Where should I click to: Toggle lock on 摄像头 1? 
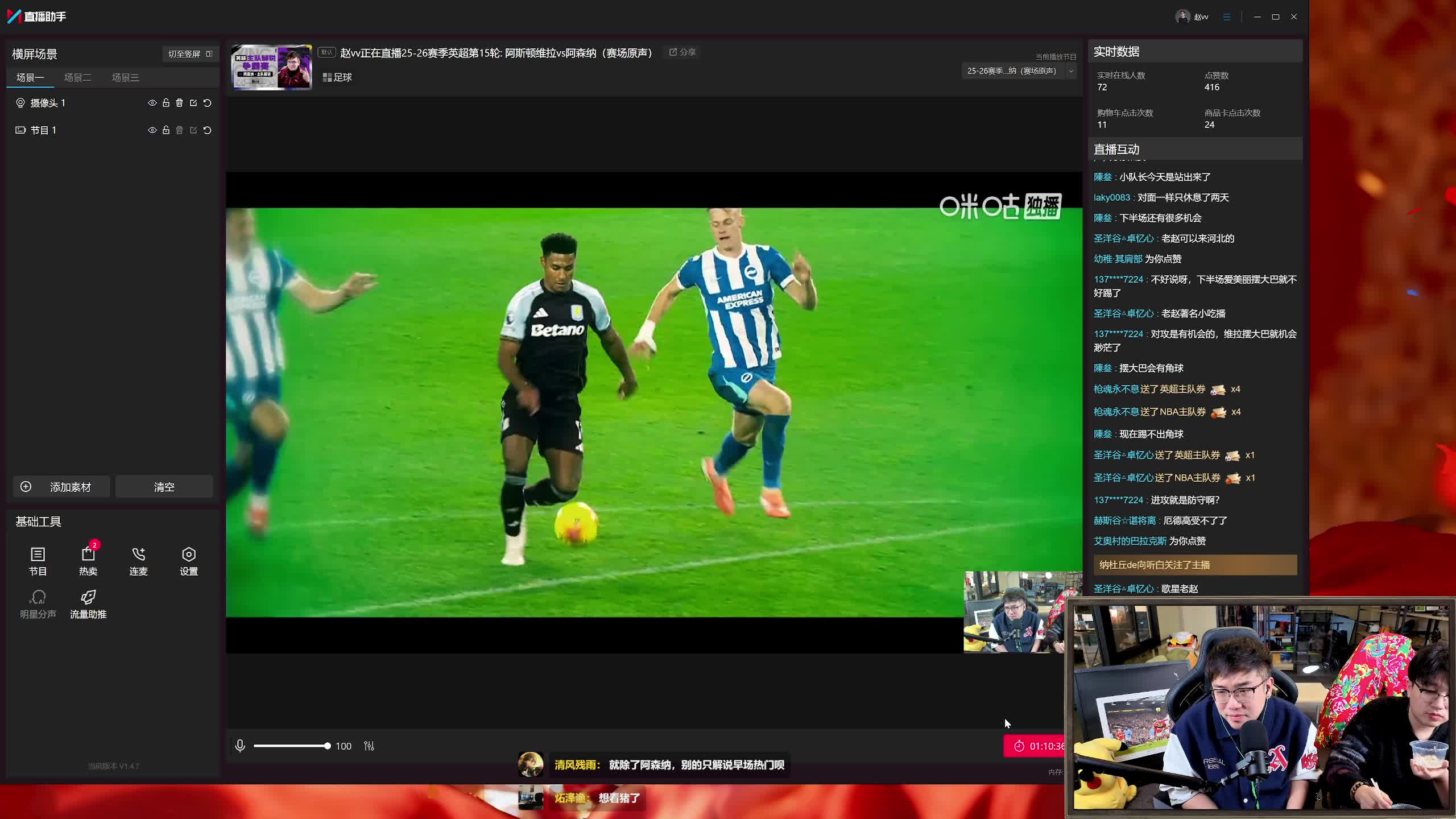pos(166,103)
